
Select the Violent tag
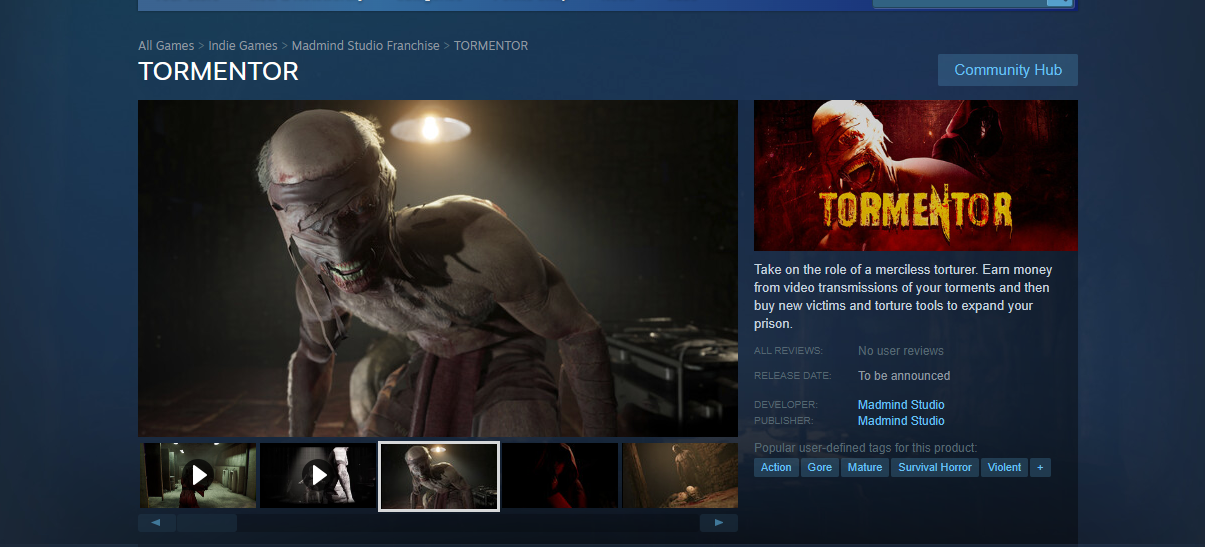pos(1004,467)
